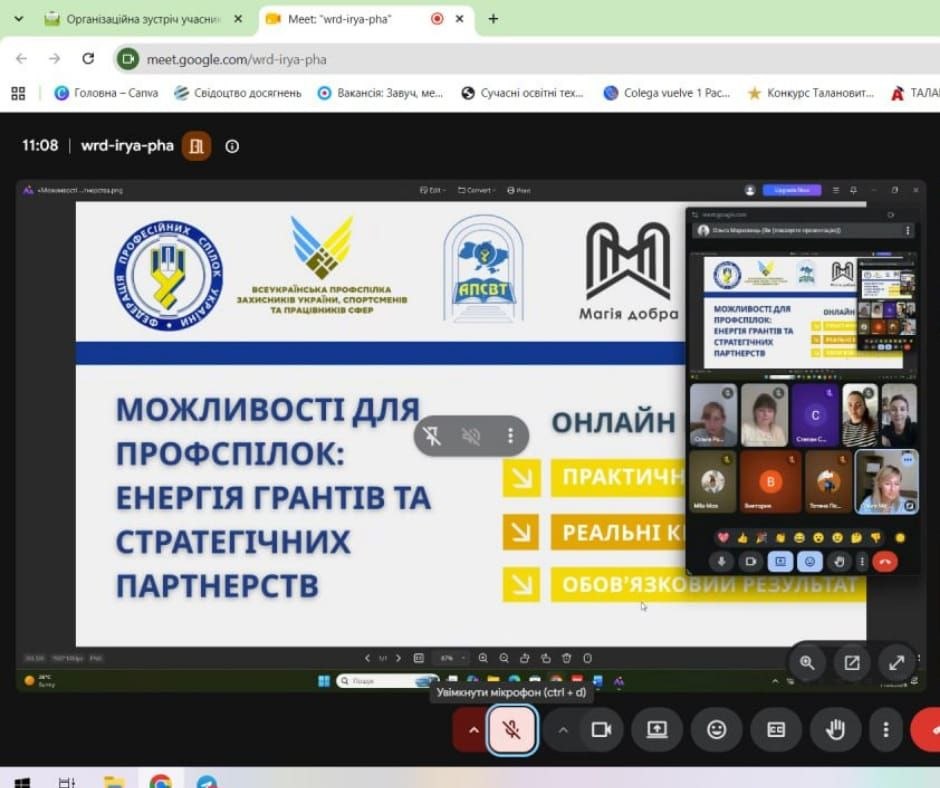Screen dimensions: 940x788
Task: Open audio settings chevron beside microphone
Action: click(474, 730)
